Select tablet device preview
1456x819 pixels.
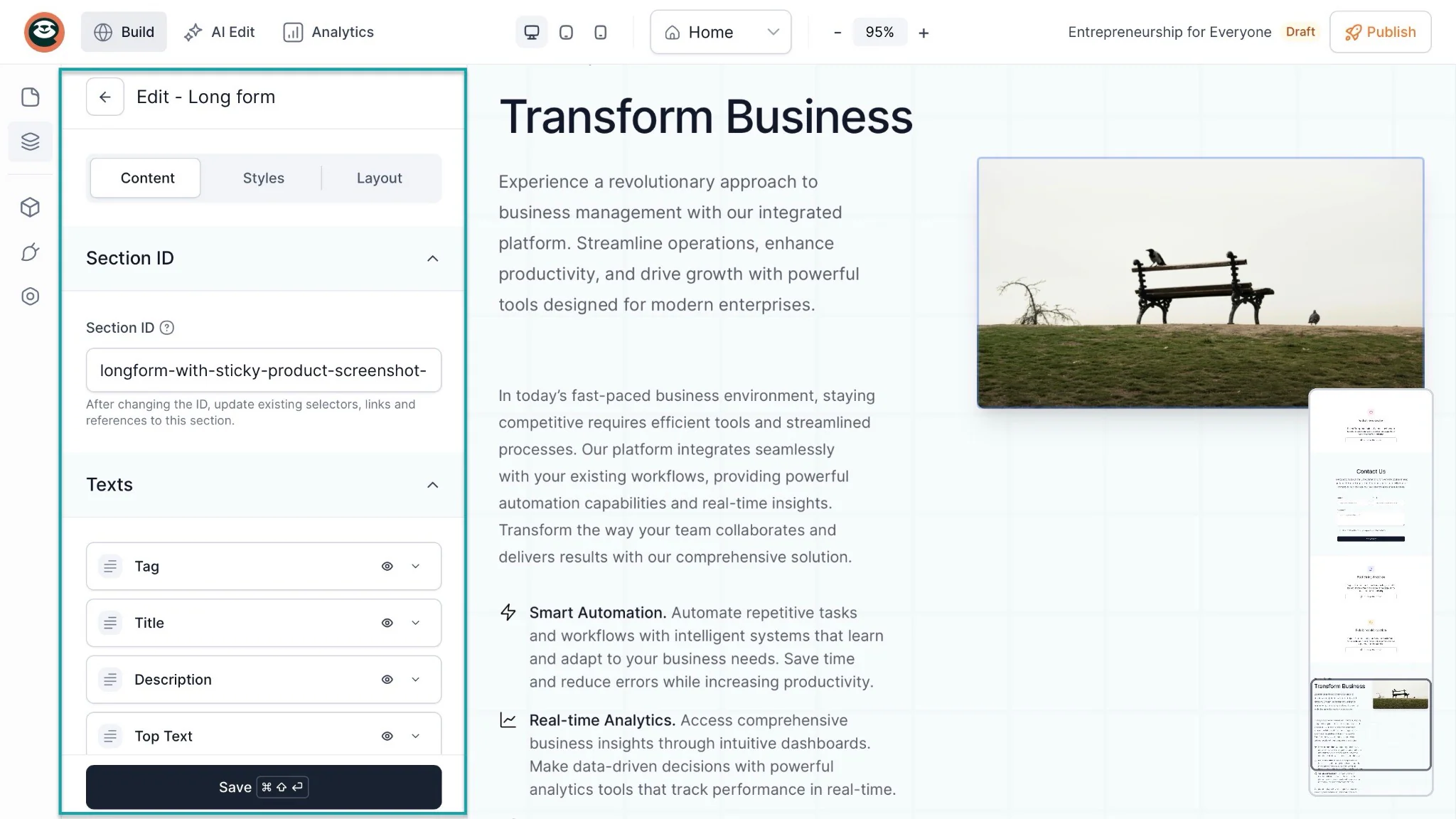tap(566, 32)
